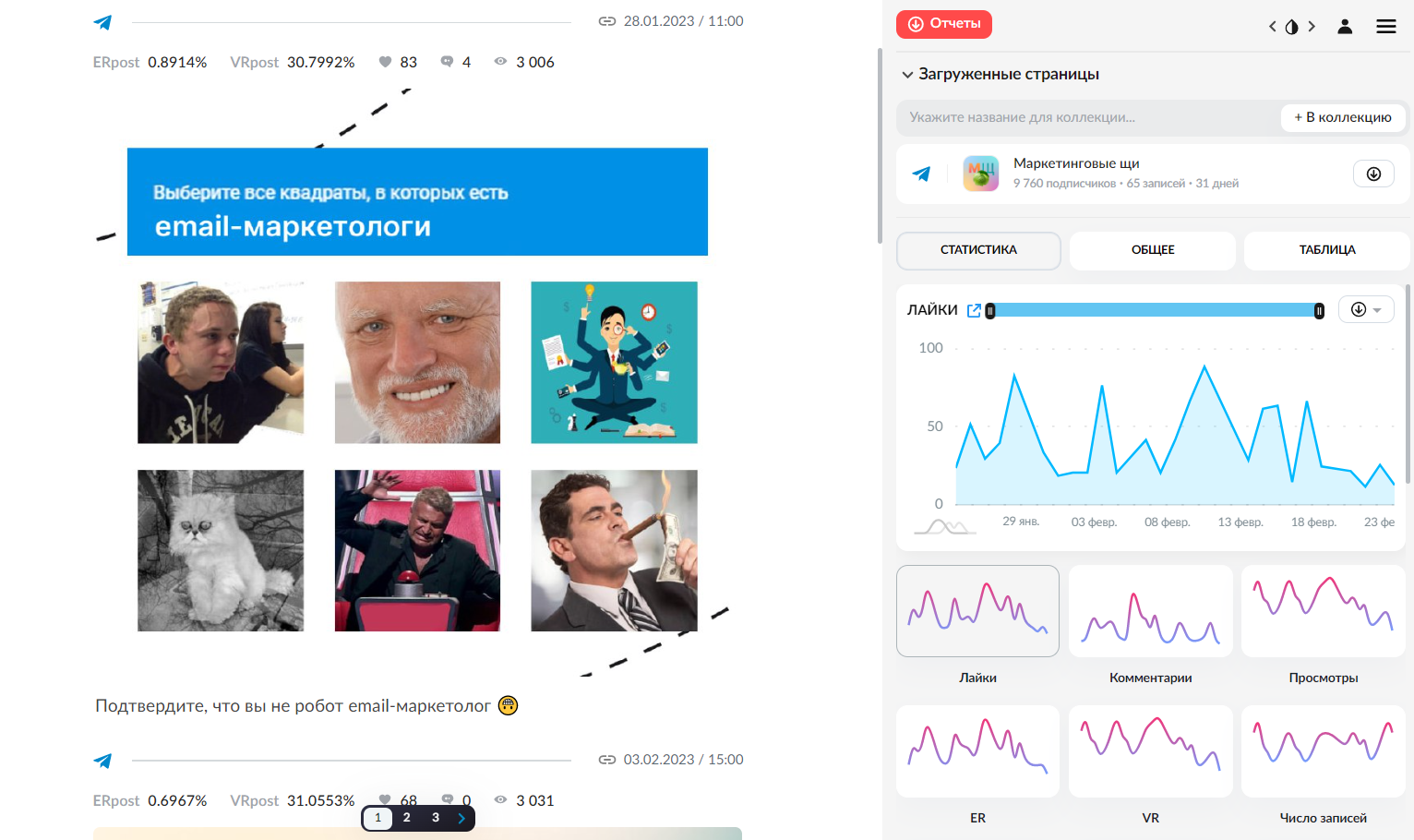Open the chart download dropdown
This screenshot has height=840, width=1414.
click(x=1366, y=310)
